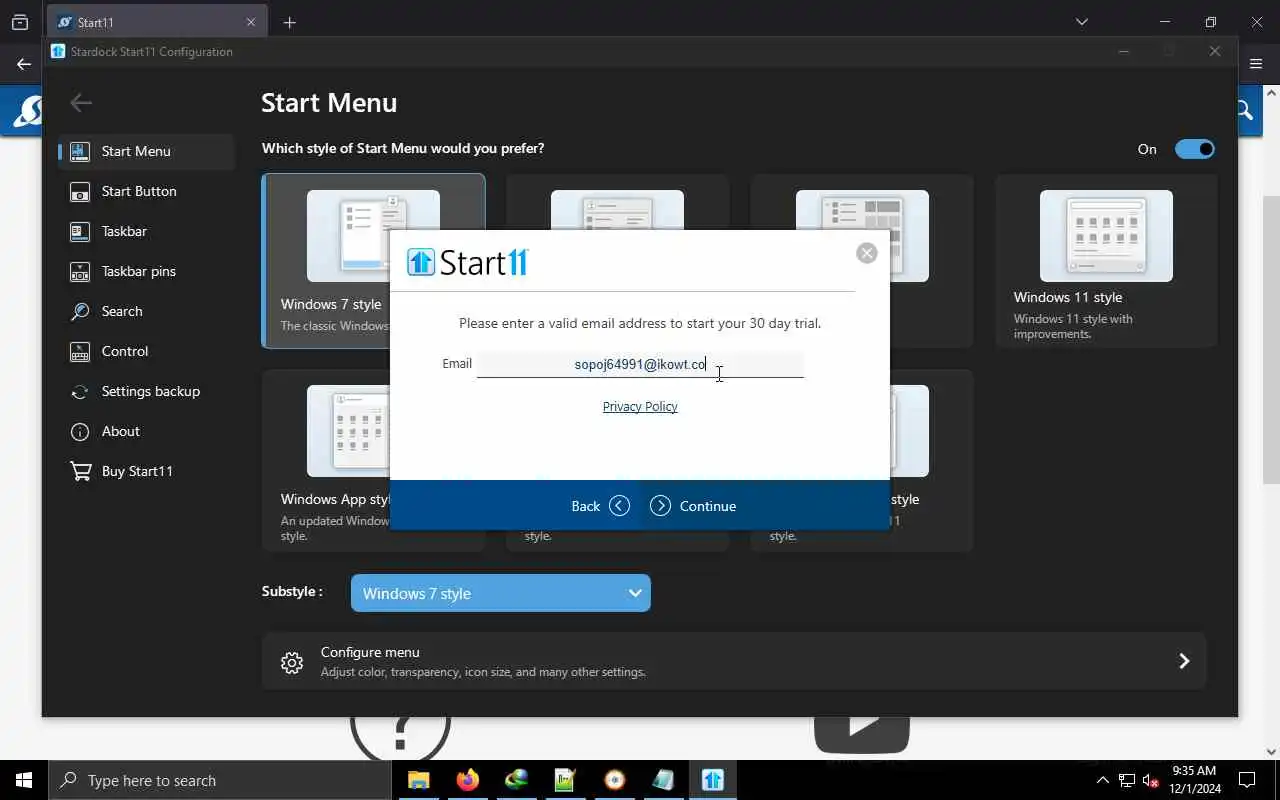Open the browser tab list dropdown
The width and height of the screenshot is (1280, 800).
point(1081,21)
